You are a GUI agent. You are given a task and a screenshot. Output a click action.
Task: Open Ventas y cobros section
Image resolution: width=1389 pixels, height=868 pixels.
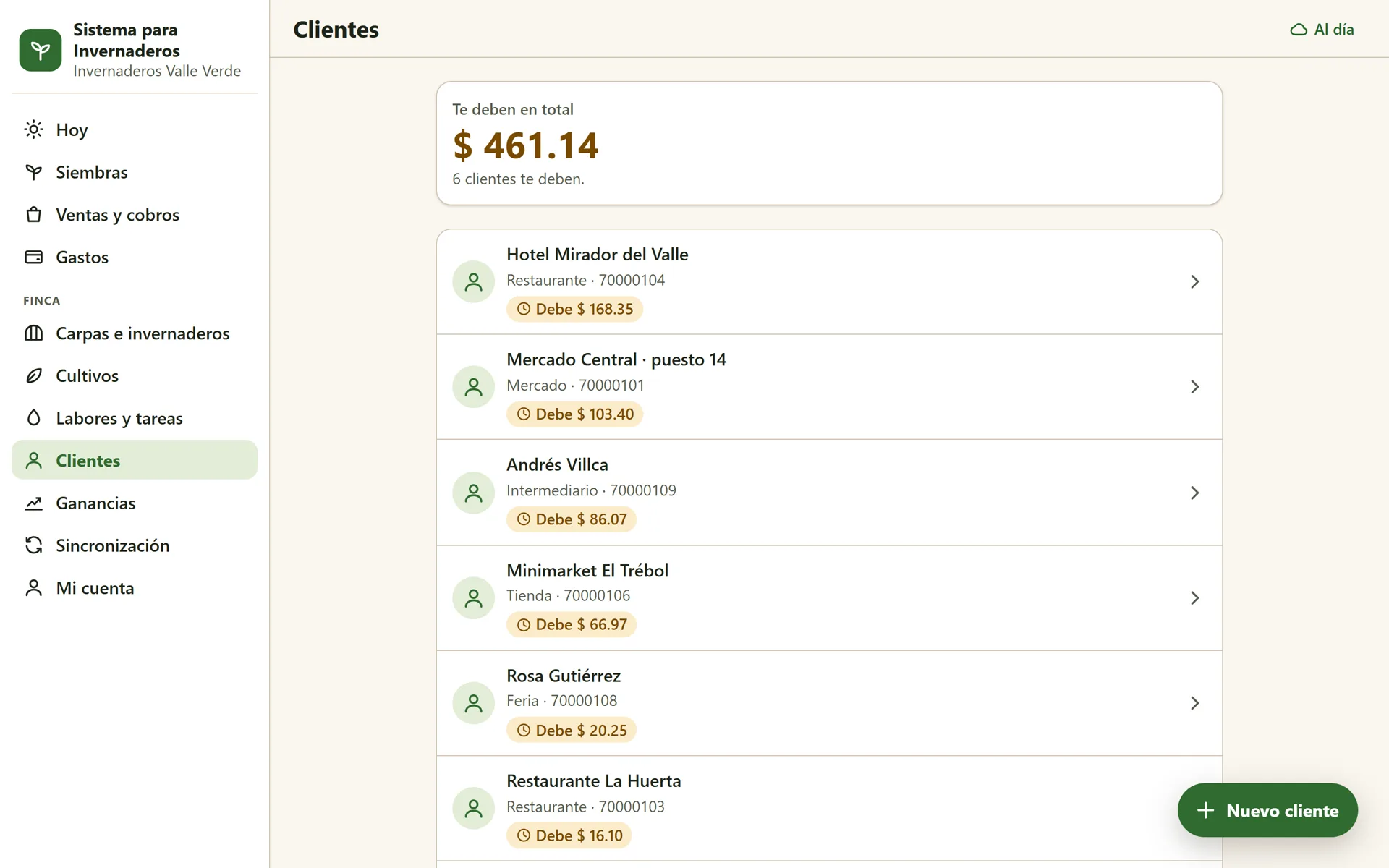pyautogui.click(x=135, y=215)
